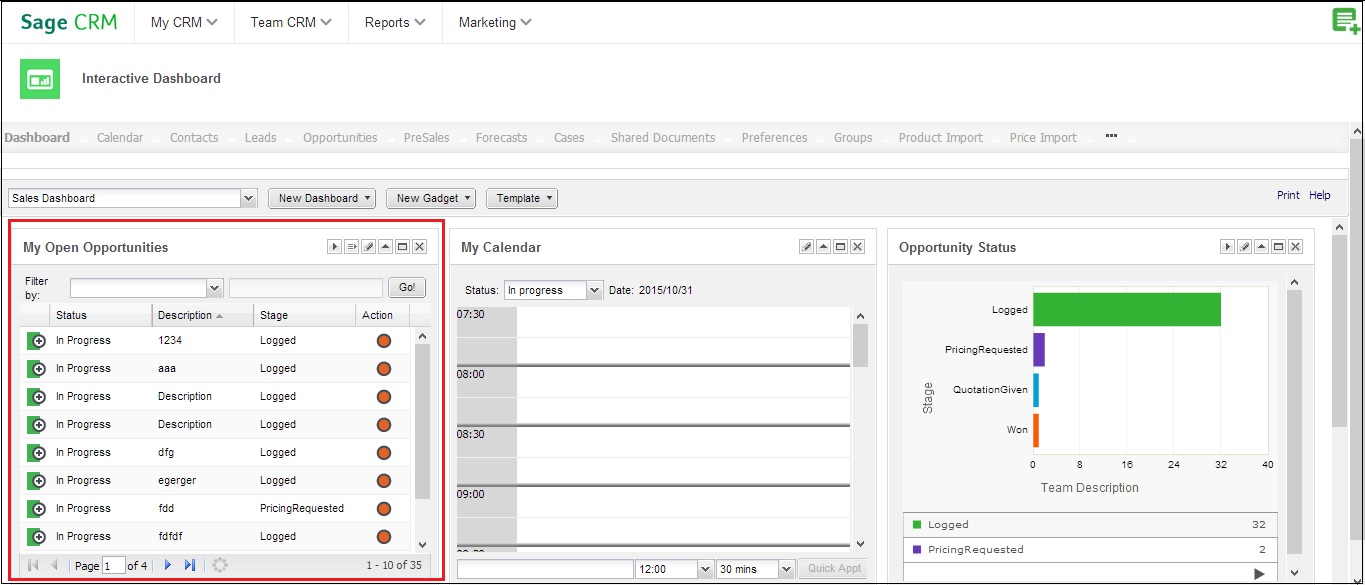This screenshot has height=585, width=1365.
Task: Click the filter text input field
Action: click(306, 288)
